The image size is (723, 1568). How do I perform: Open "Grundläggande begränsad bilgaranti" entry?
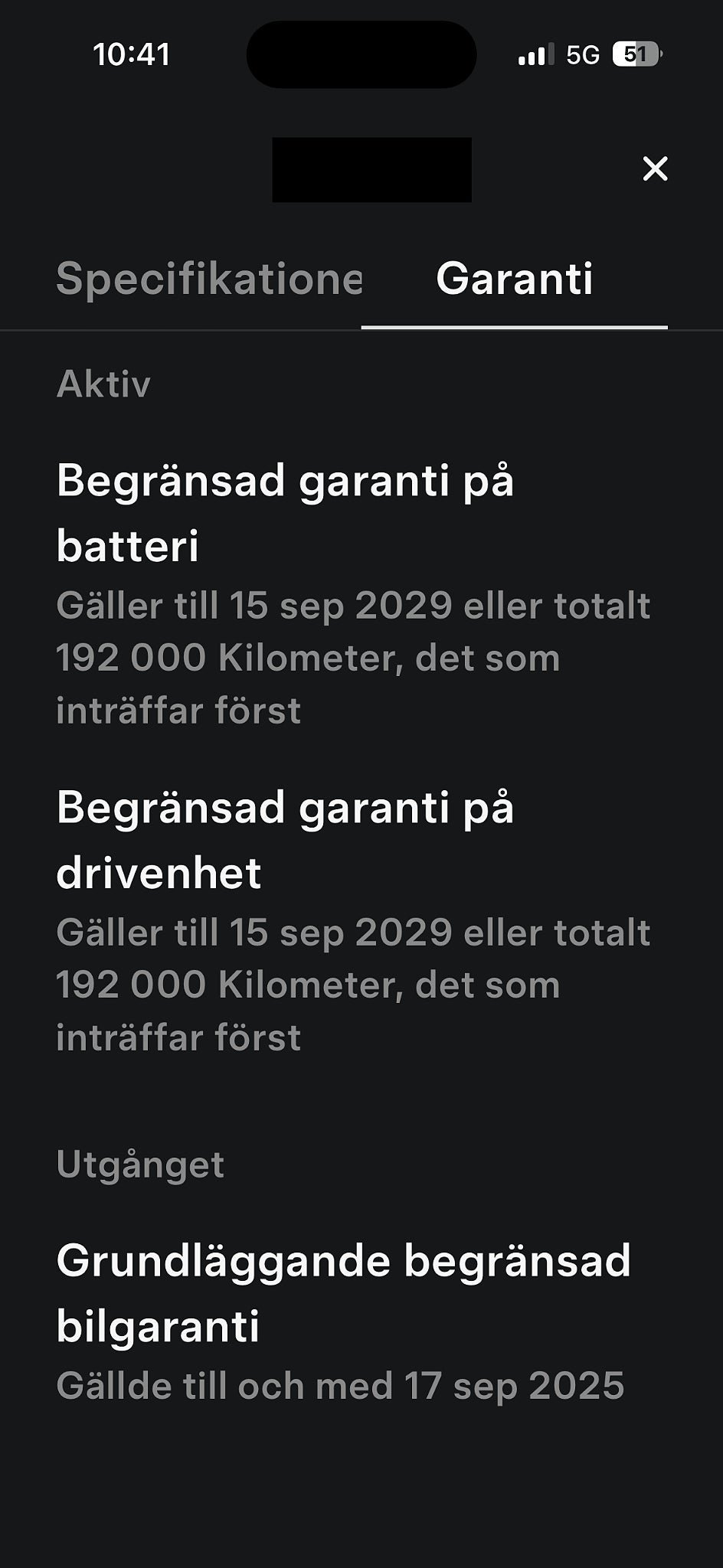point(343,1293)
